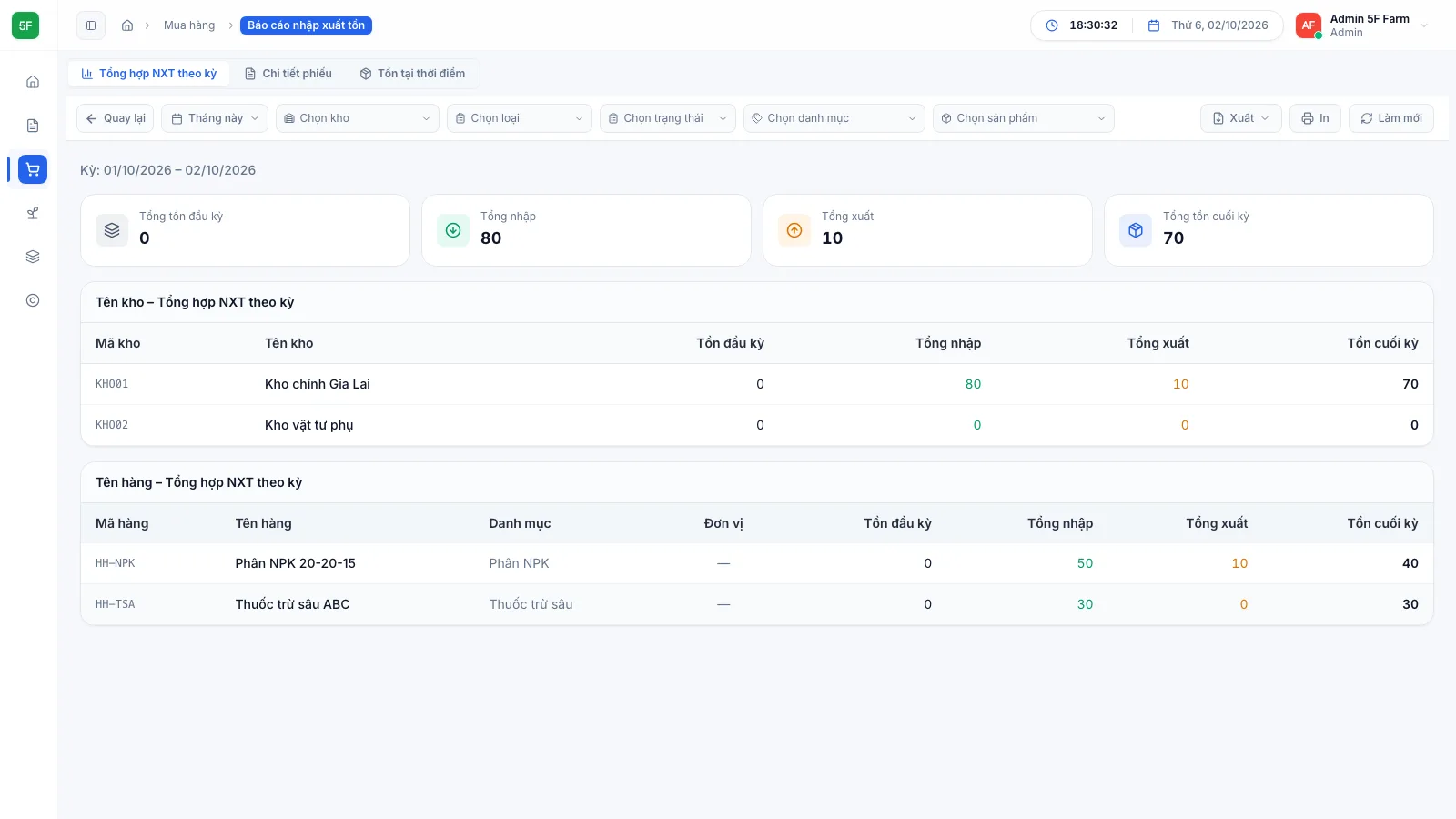Open the Chọn danh mục dropdown

pos(834,118)
